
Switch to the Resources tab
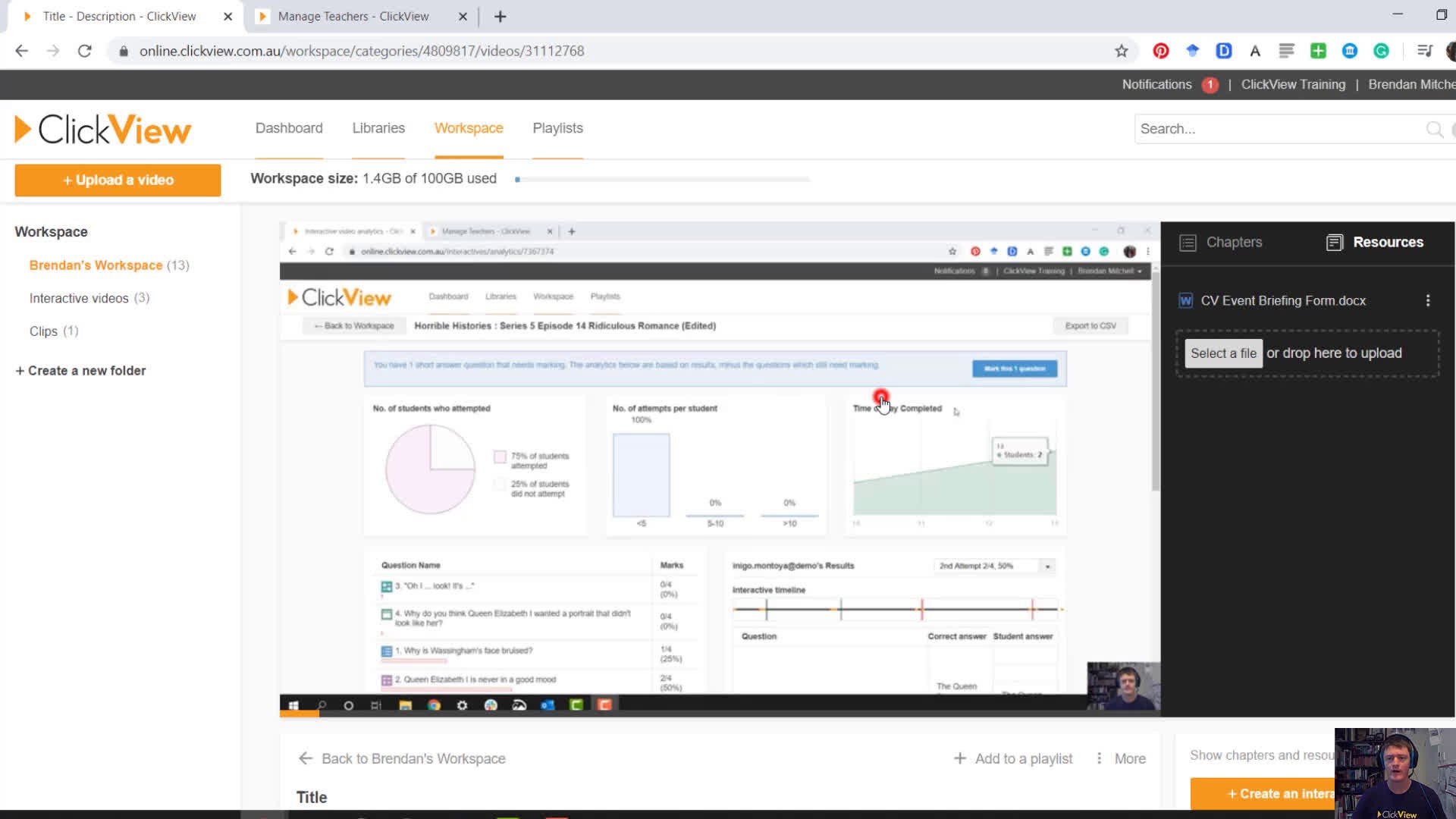pyautogui.click(x=1375, y=243)
